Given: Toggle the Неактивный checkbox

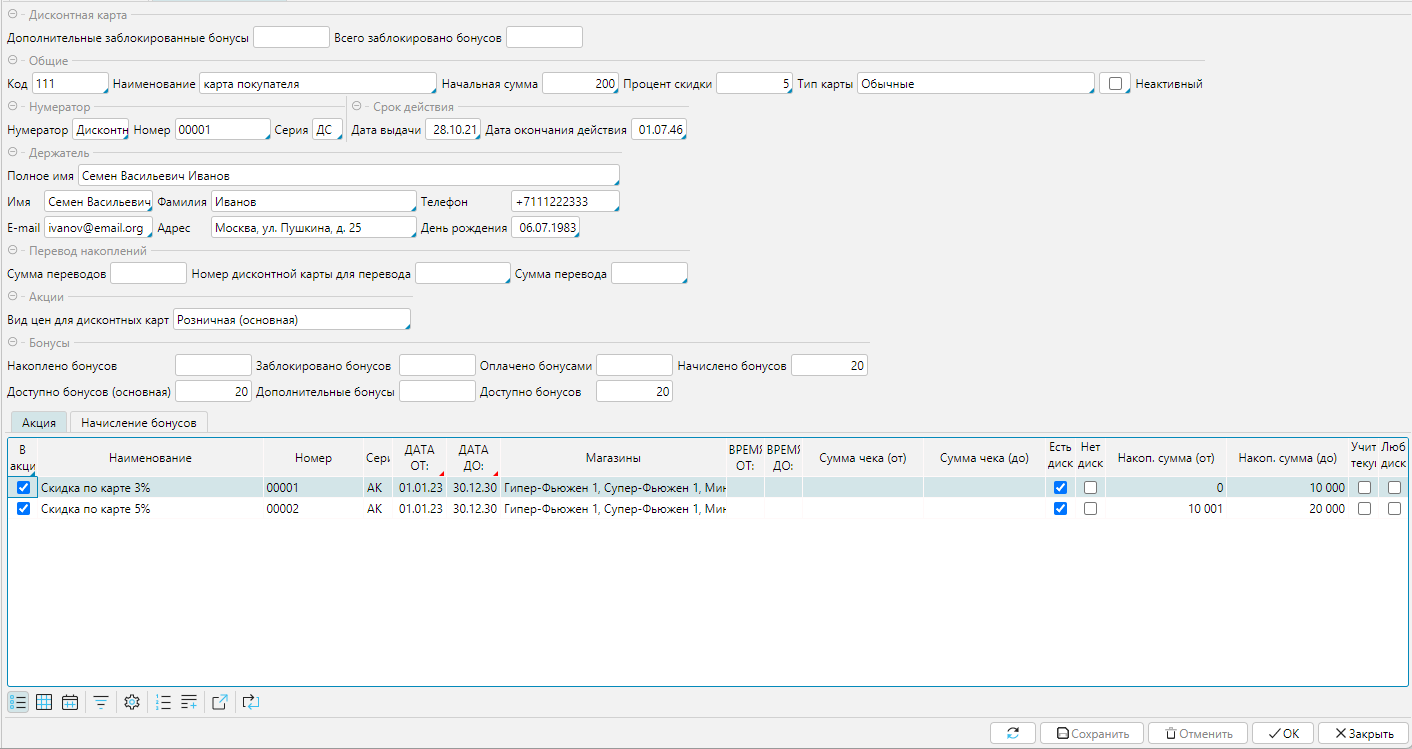Looking at the screenshot, I should coord(1114,84).
